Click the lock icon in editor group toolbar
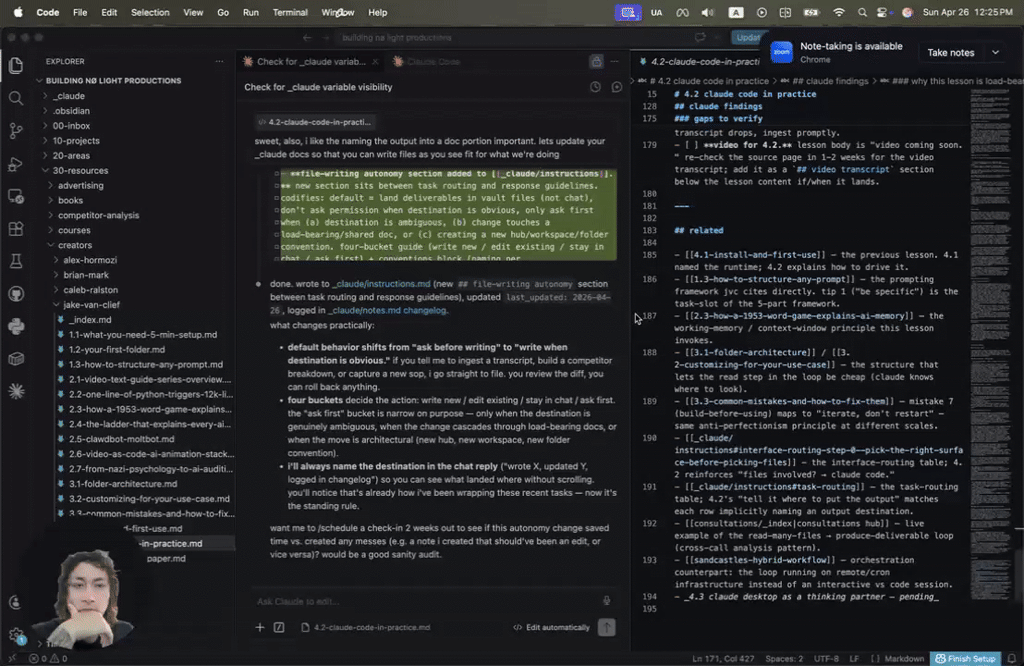1024x666 pixels. pos(596,61)
